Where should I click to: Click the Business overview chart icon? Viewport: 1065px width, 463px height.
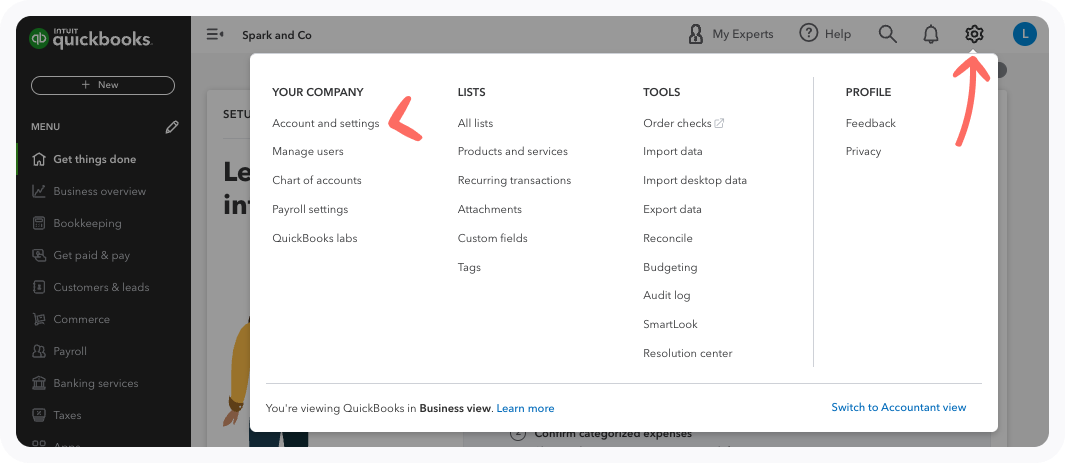pyautogui.click(x=39, y=191)
